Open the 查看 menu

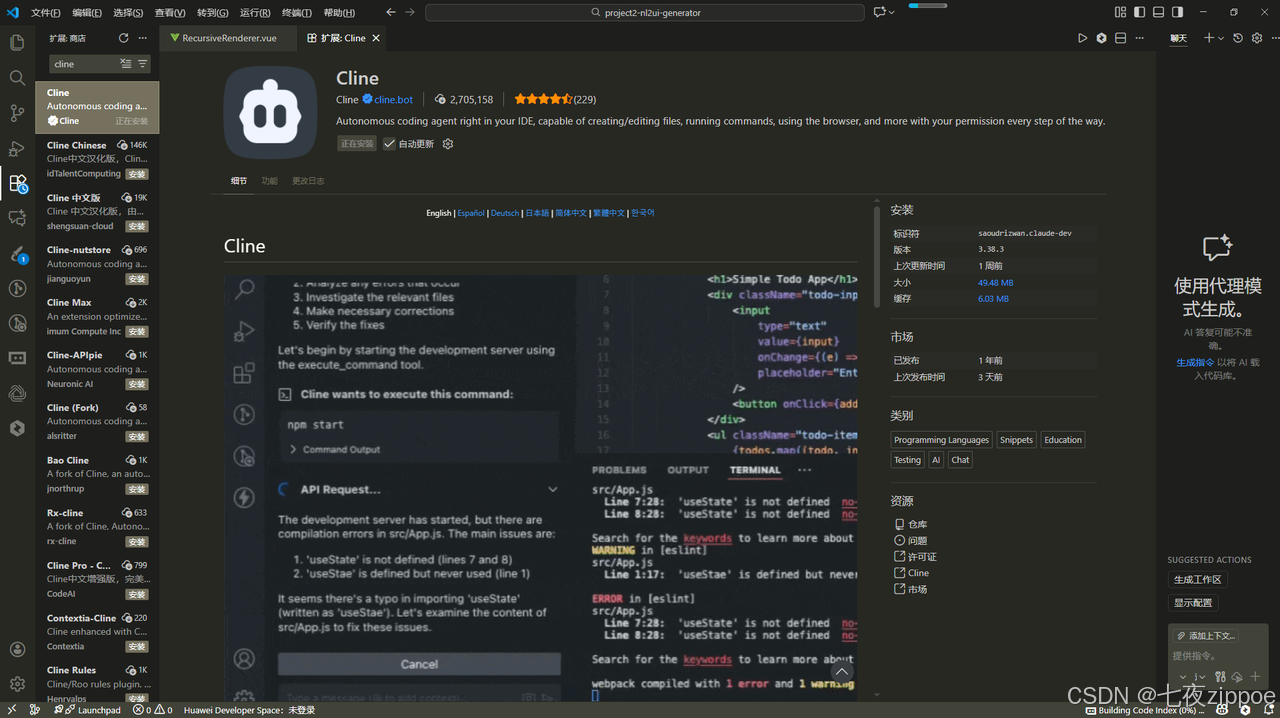(170, 13)
